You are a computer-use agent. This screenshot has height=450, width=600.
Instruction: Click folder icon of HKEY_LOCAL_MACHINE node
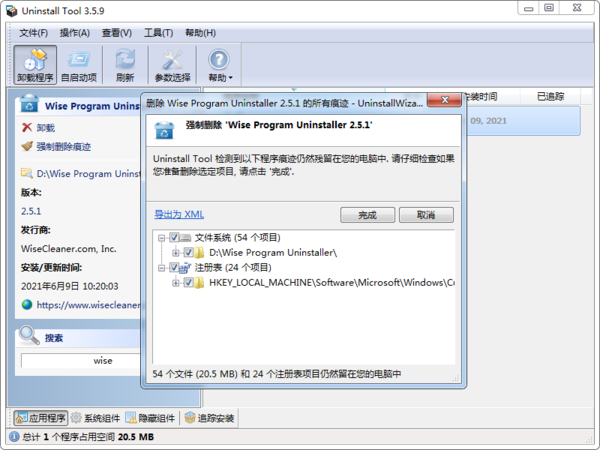(x=199, y=283)
